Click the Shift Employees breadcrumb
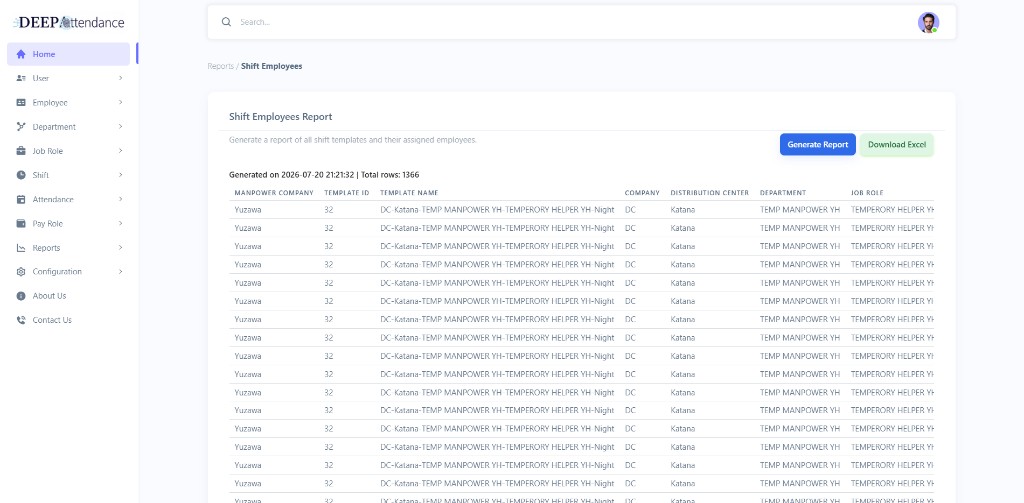The image size is (1024, 503). tap(272, 66)
